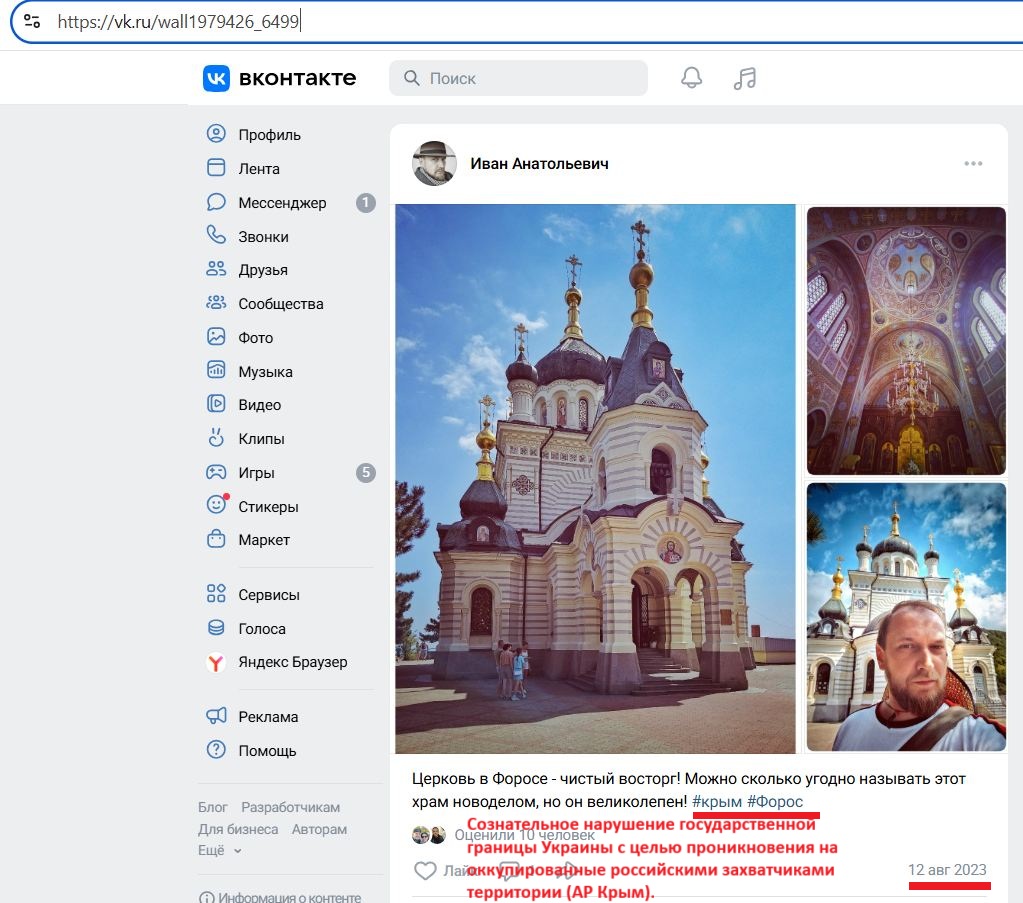Screen dimensions: 1023x903
Task: Click the Реклама megaphone icon
Action: (216, 716)
